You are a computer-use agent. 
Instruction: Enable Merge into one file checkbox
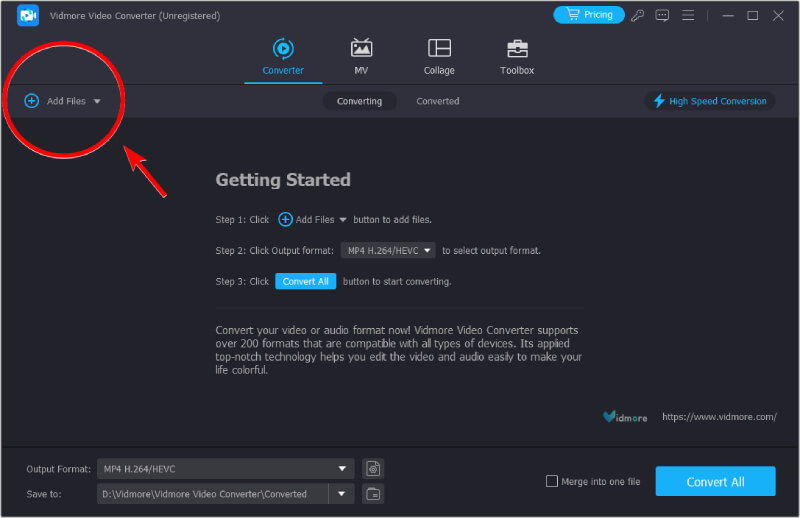click(x=552, y=481)
